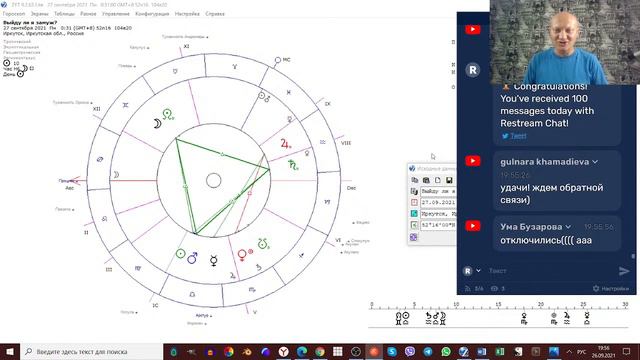This screenshot has height=360, width=640.
Task: Click the chart name input field
Action: pos(438,191)
